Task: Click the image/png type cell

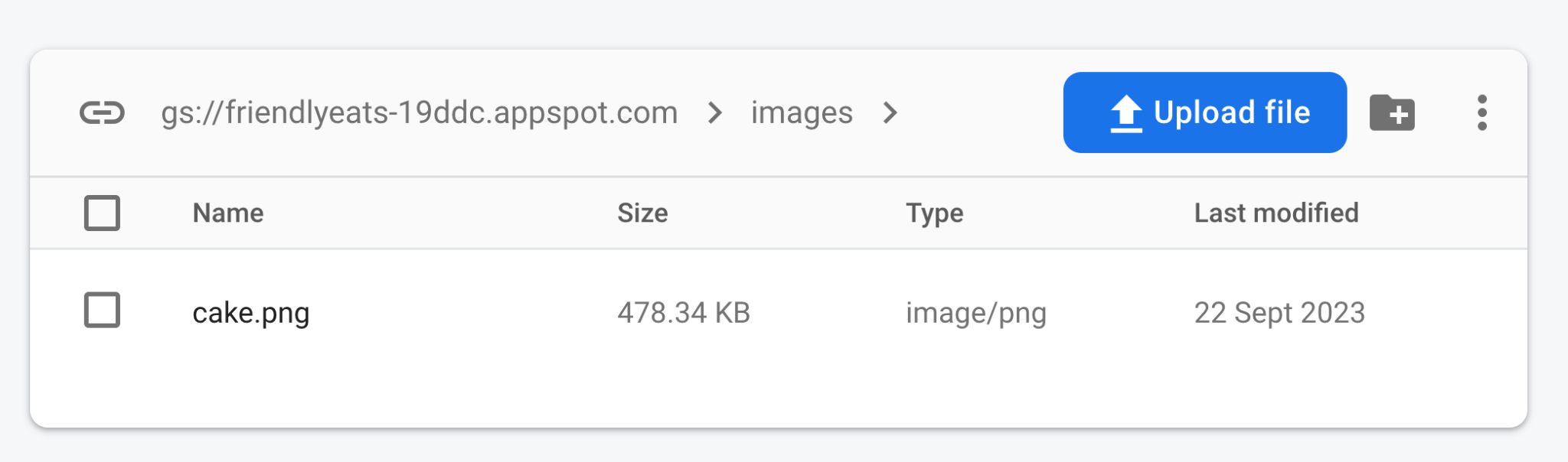Action: click(976, 313)
